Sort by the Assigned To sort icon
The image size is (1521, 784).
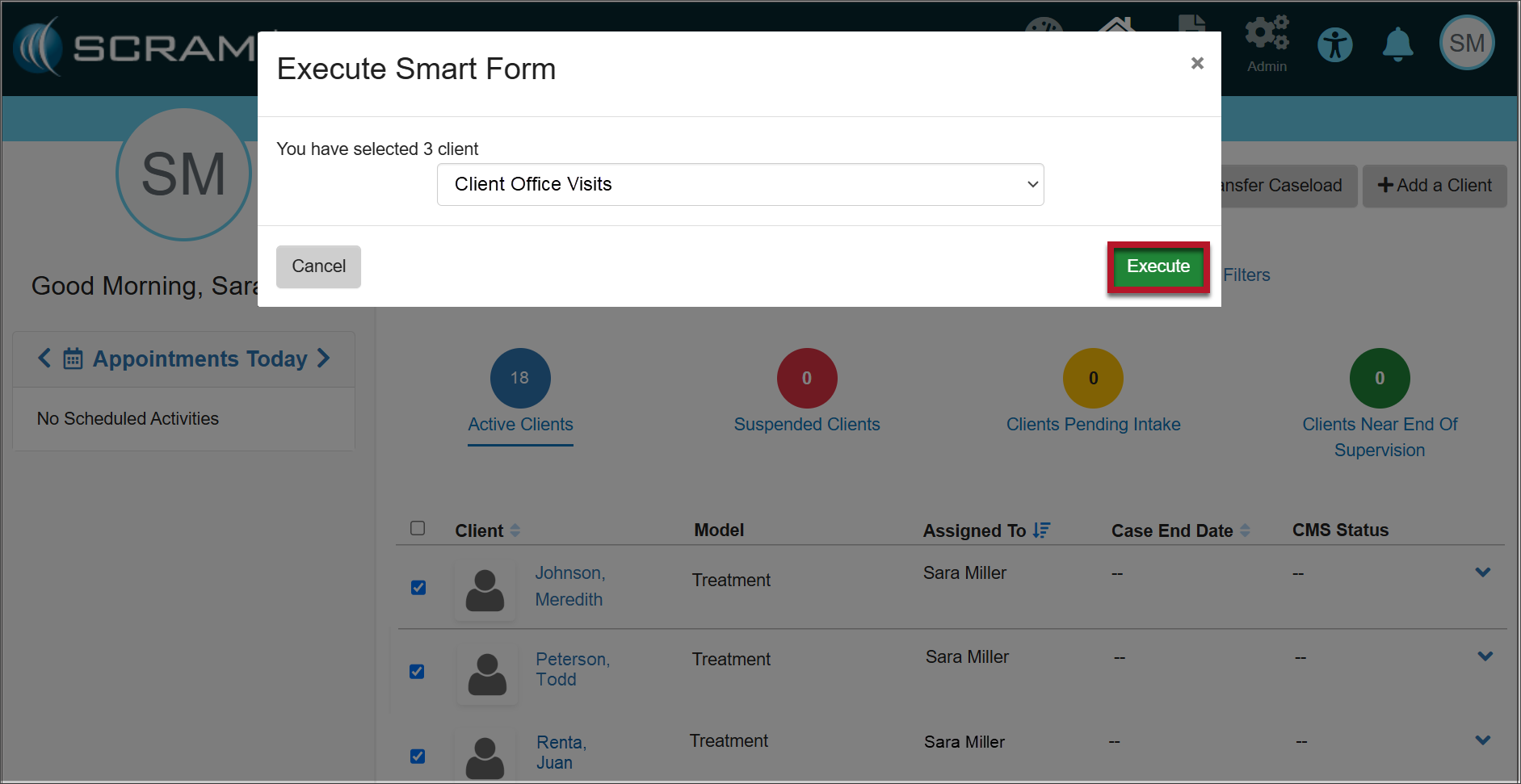pos(1041,530)
